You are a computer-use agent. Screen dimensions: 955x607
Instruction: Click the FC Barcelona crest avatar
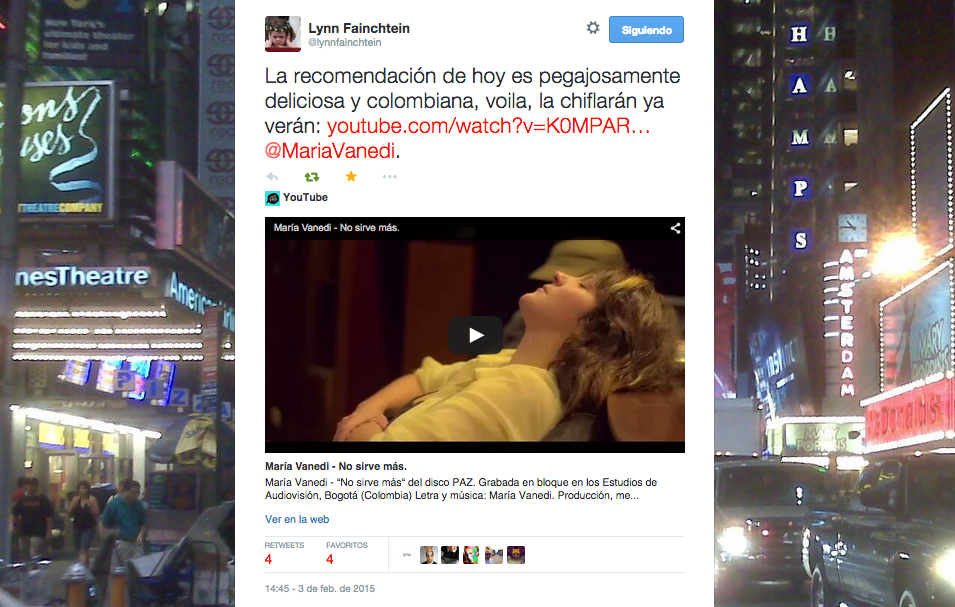point(516,555)
